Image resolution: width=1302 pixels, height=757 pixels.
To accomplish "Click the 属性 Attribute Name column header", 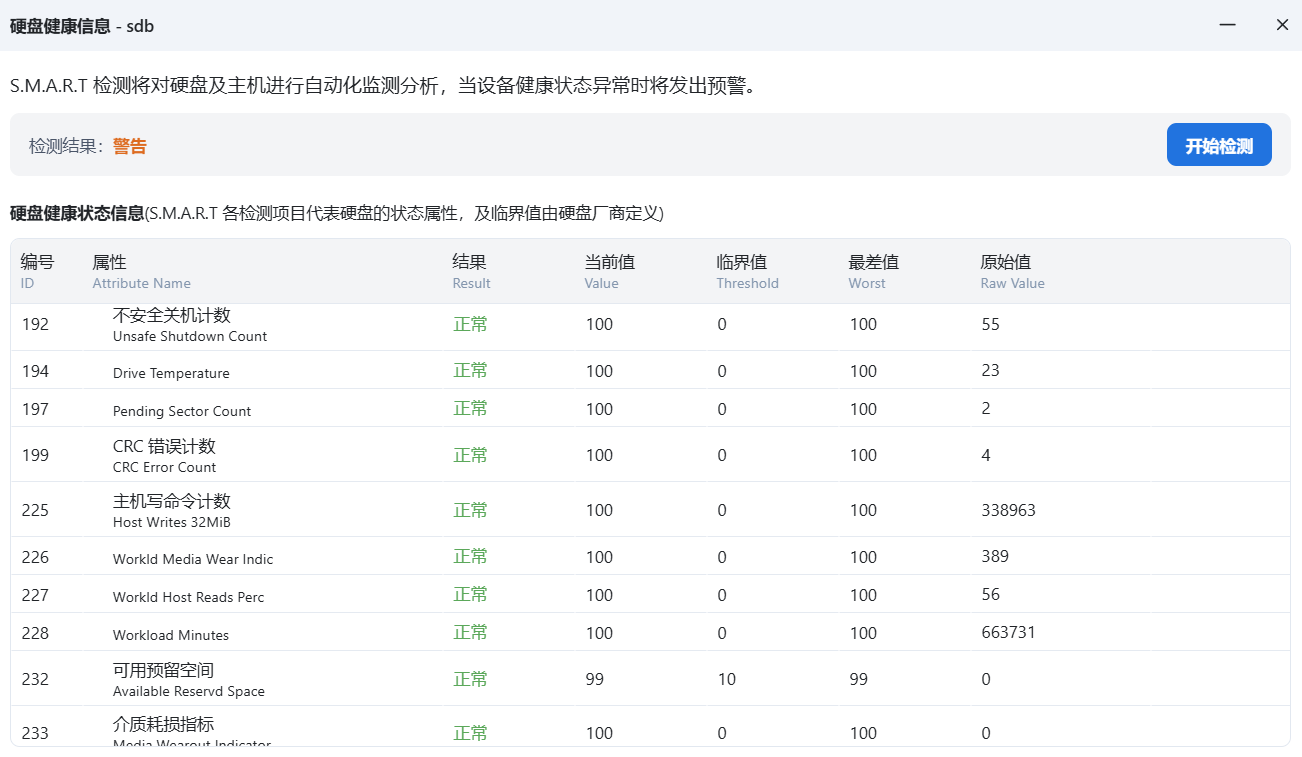I will pyautogui.click(x=141, y=270).
